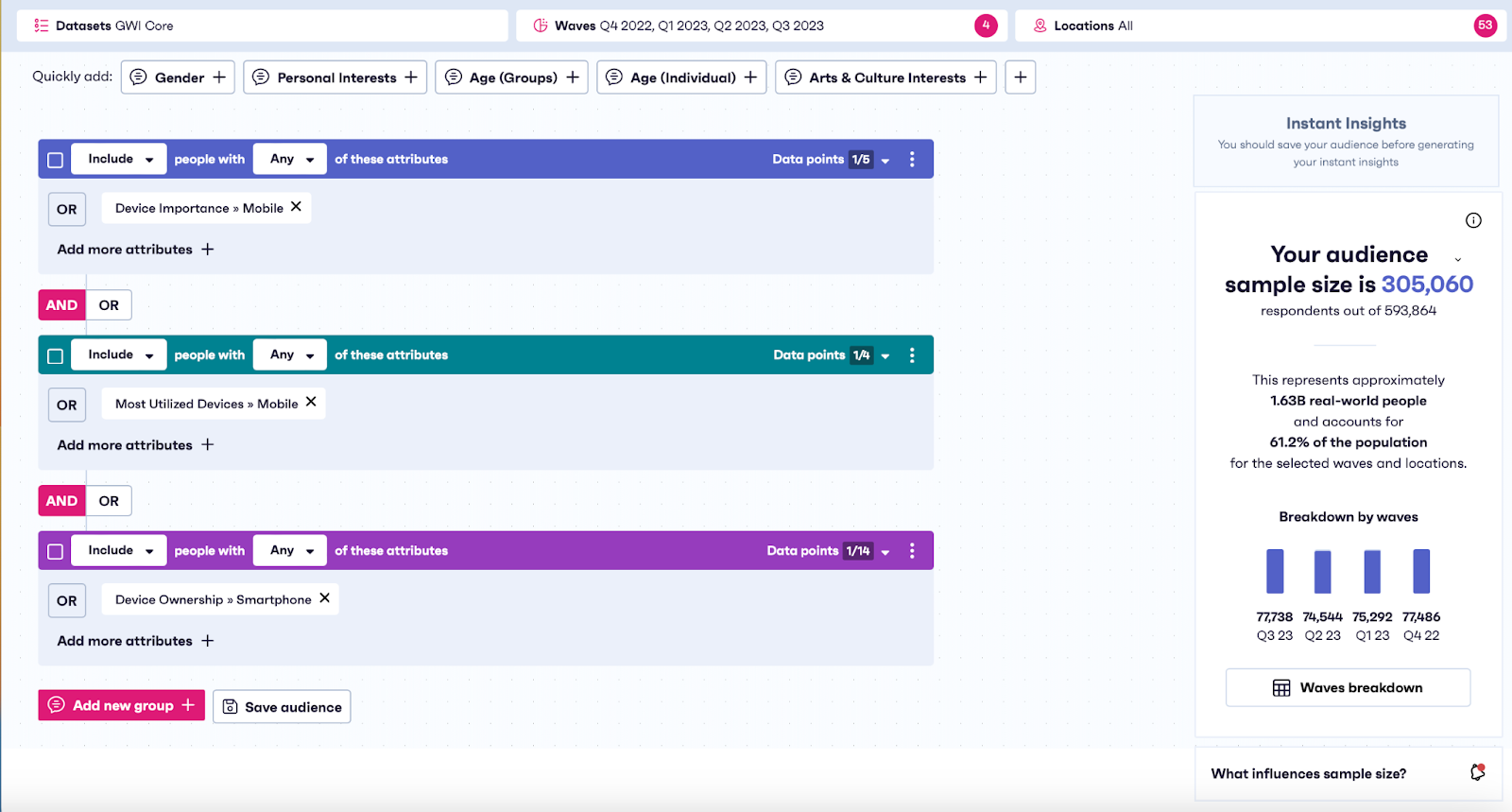Open the Locations All selector
The height and width of the screenshot is (812, 1512).
click(x=1260, y=26)
